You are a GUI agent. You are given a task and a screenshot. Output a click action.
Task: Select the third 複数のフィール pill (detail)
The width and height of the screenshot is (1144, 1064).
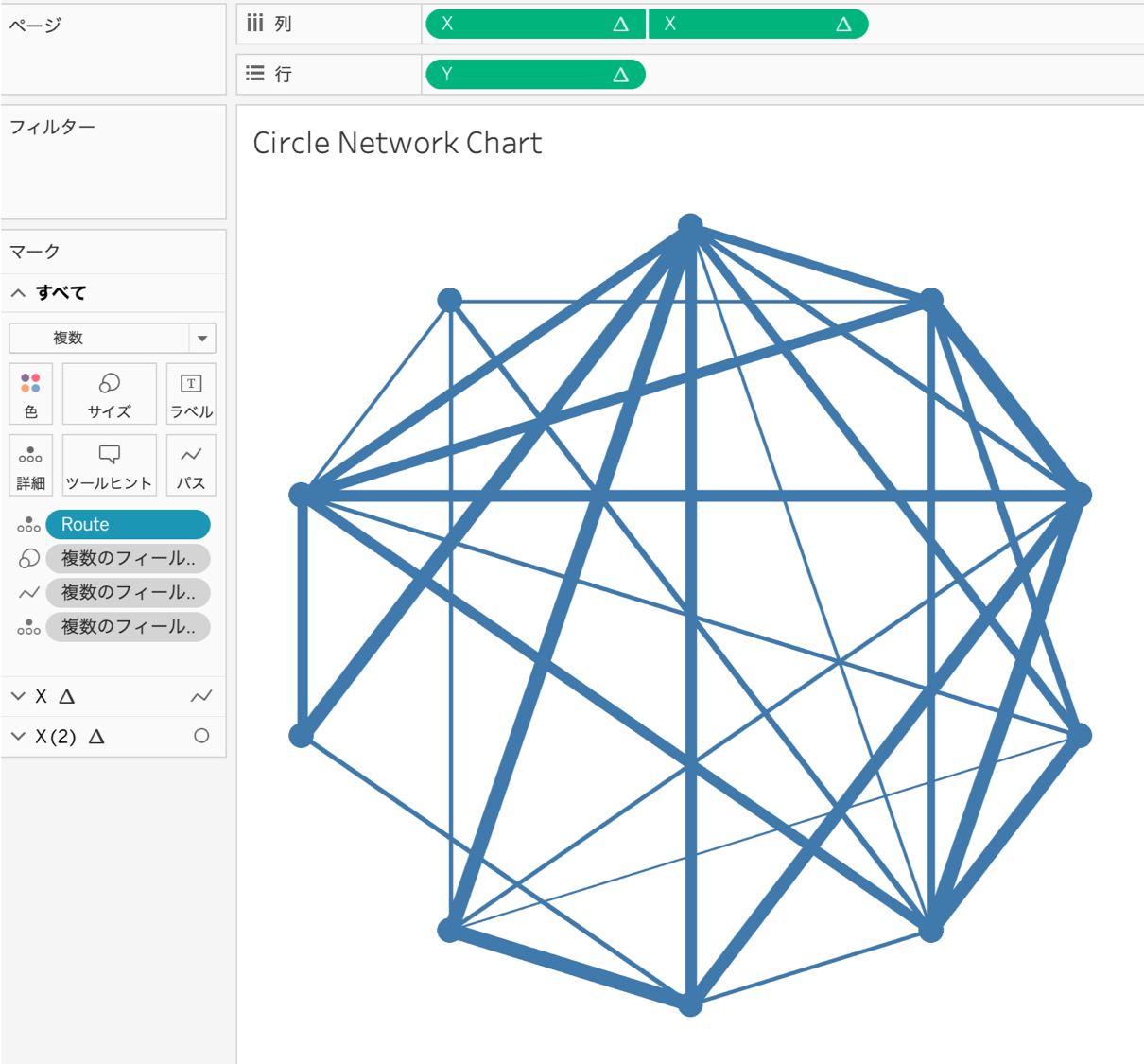coord(128,627)
